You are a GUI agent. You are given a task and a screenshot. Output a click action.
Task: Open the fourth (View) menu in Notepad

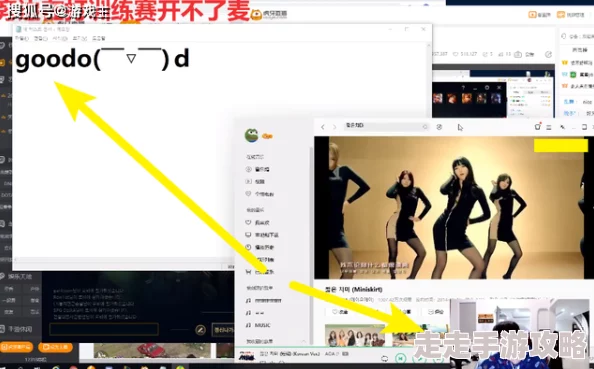[80, 38]
